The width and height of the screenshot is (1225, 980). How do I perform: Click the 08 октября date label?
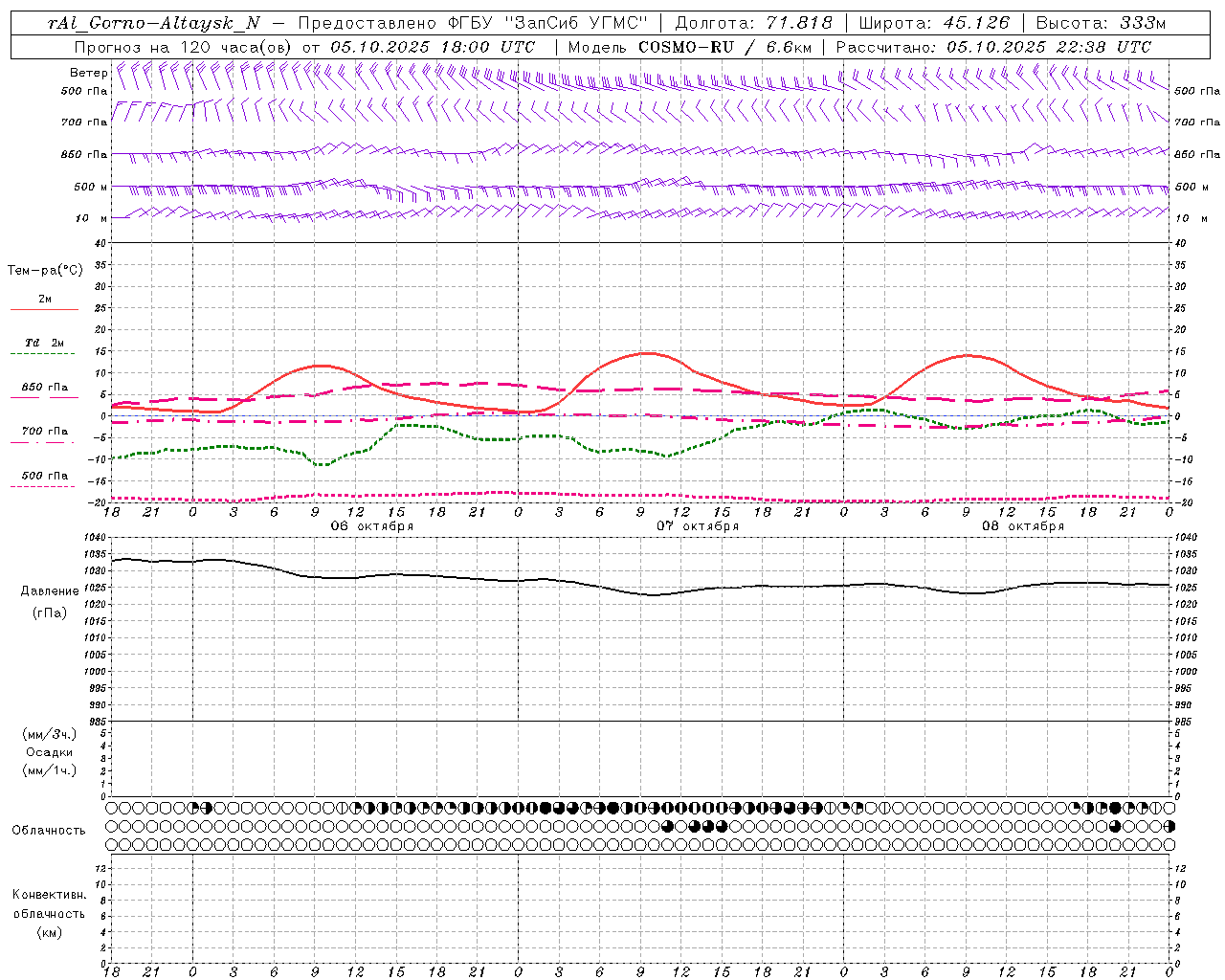point(1023,526)
